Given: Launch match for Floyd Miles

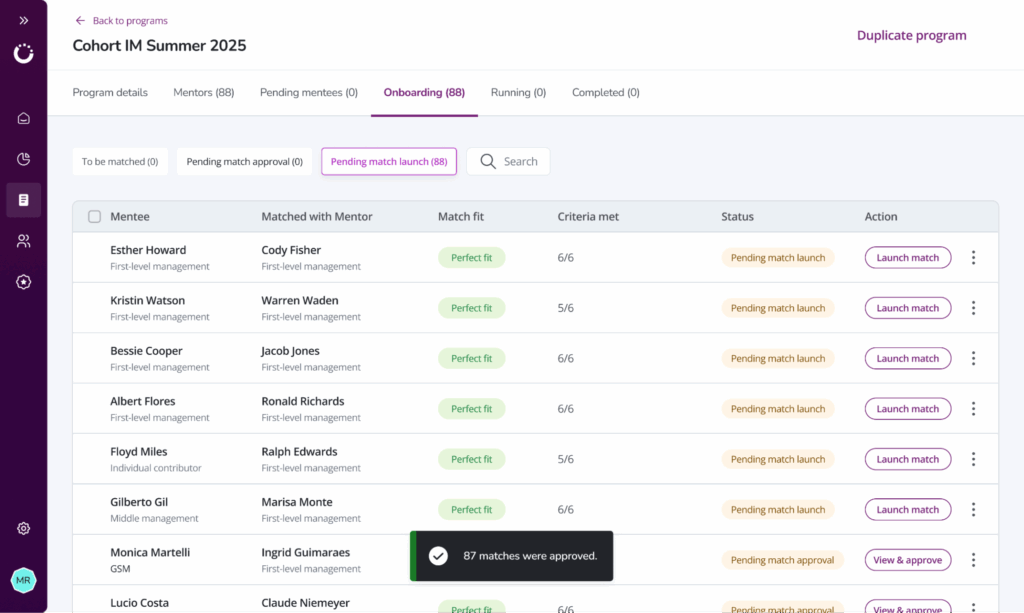Looking at the screenshot, I should click(908, 459).
